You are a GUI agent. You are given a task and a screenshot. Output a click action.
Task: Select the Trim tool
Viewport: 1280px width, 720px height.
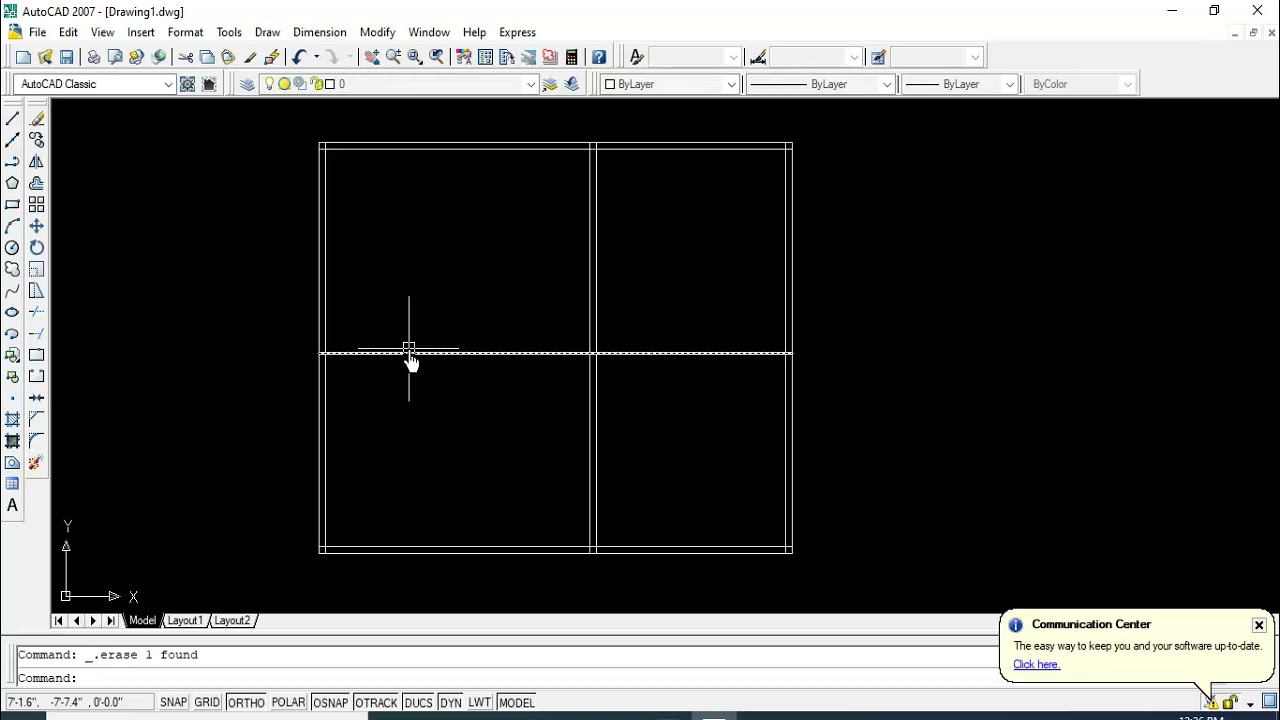36,312
